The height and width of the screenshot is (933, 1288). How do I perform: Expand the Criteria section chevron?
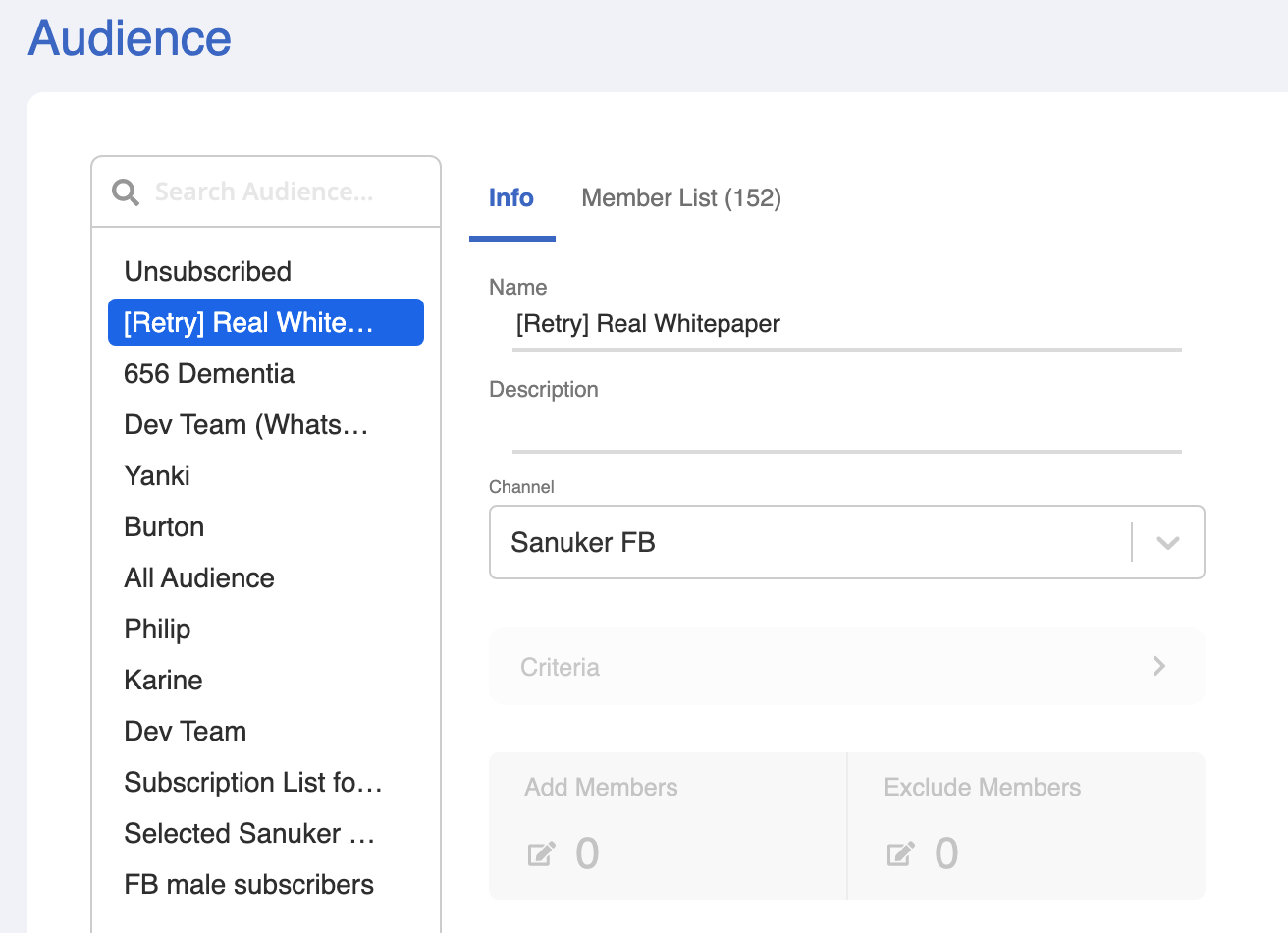[x=1159, y=666]
